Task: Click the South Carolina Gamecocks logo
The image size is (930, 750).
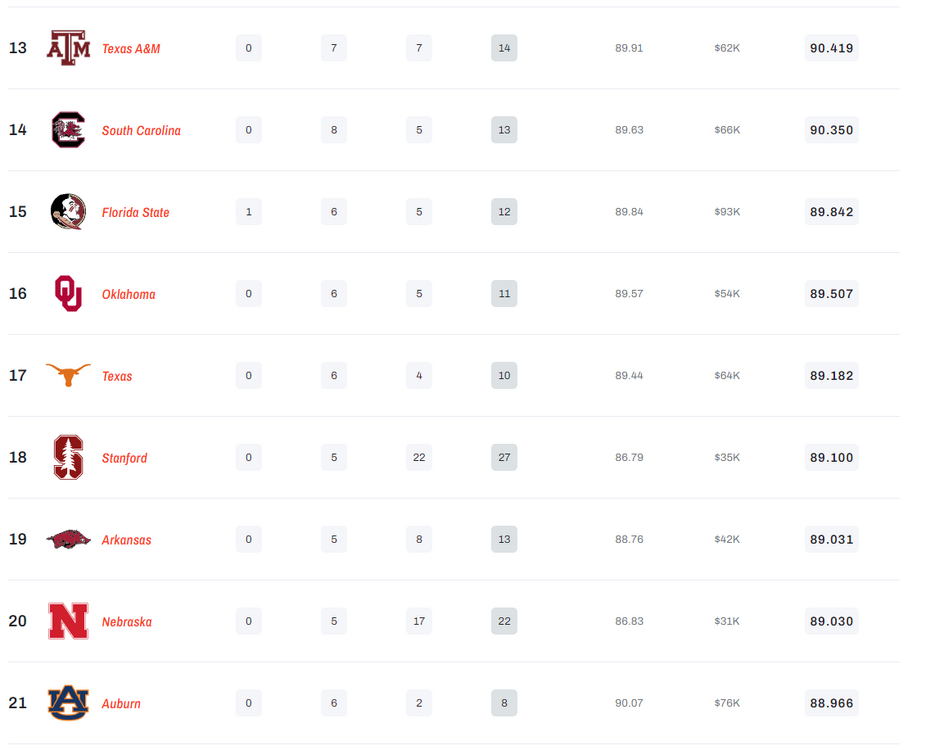Action: (x=68, y=130)
